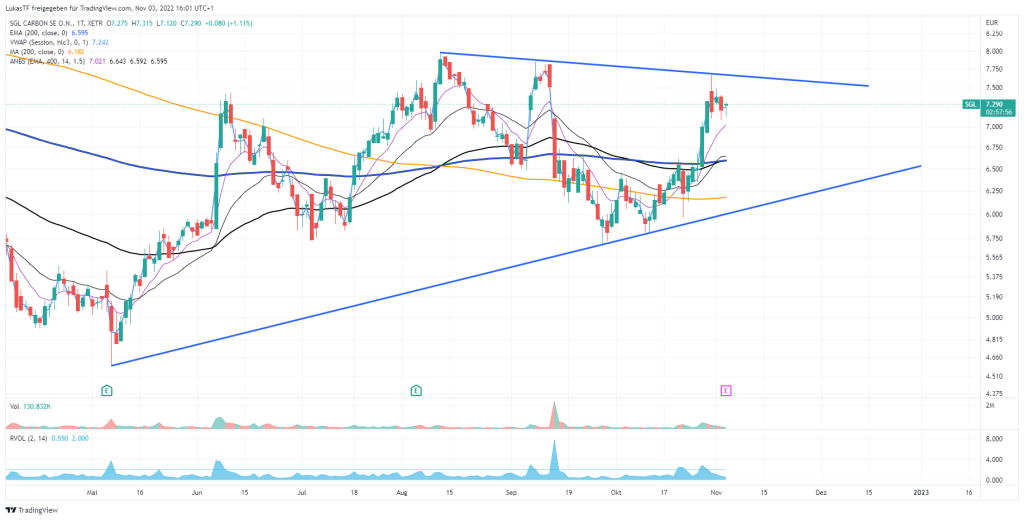
Task: Click the 8.000 level on price axis
Action: 994,51
